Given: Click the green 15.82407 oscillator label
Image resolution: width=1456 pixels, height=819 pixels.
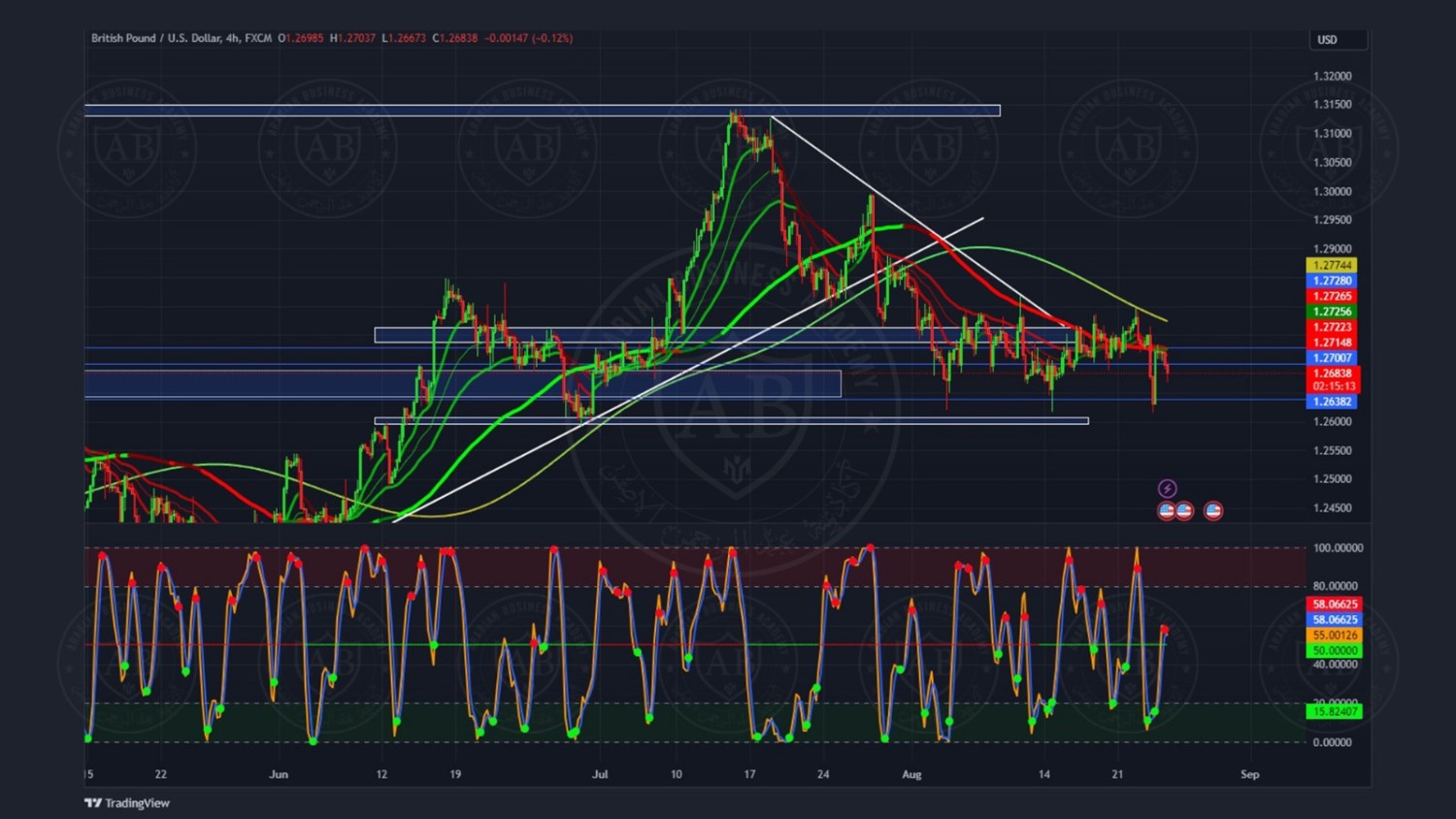Looking at the screenshot, I should [x=1335, y=711].
